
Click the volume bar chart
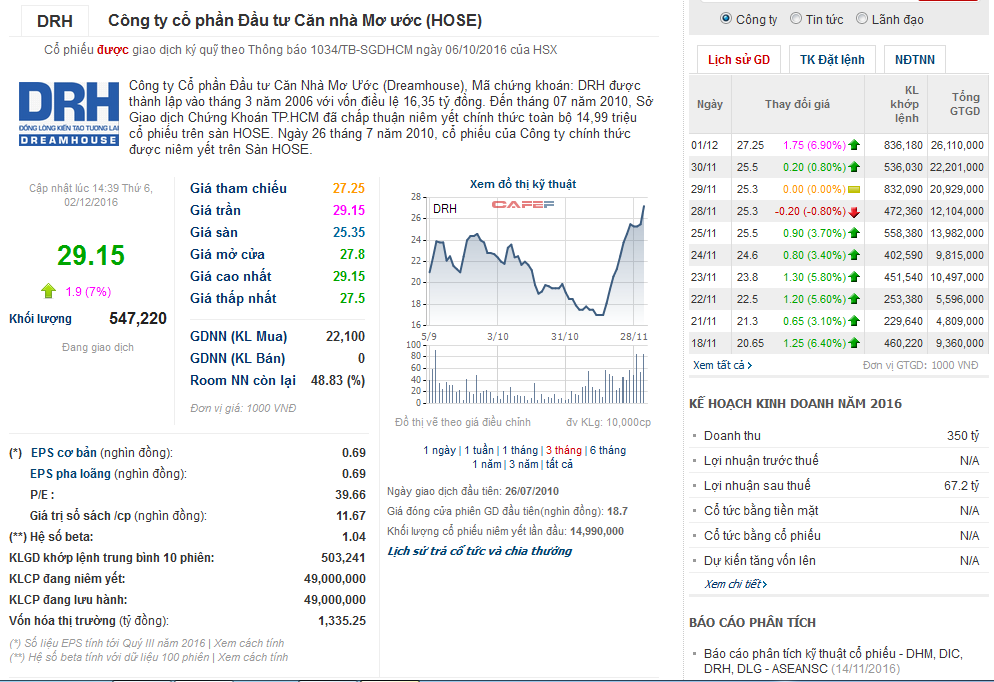(536, 374)
